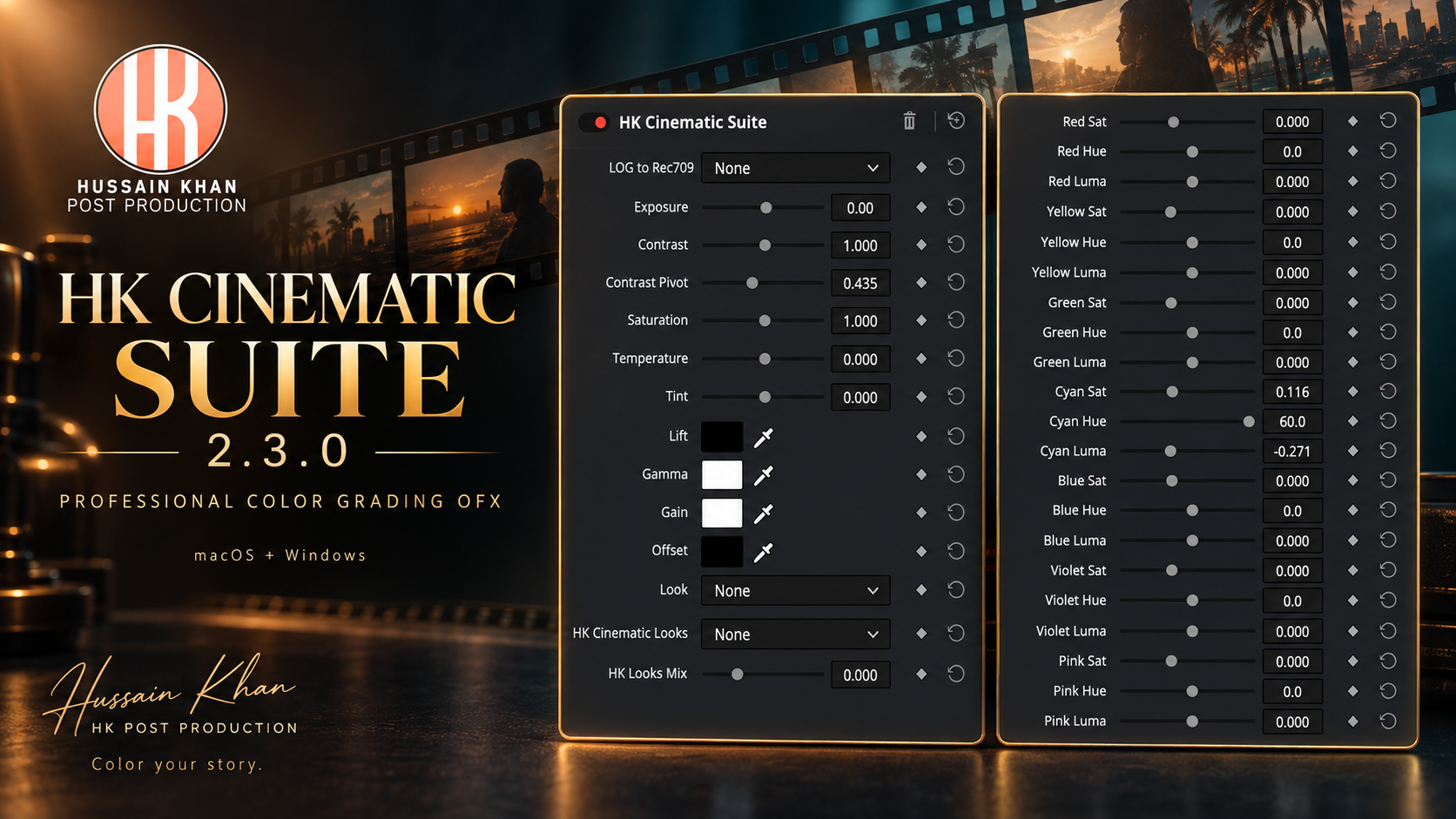
Task: Open the Look dropdown menu
Action: pos(795,591)
